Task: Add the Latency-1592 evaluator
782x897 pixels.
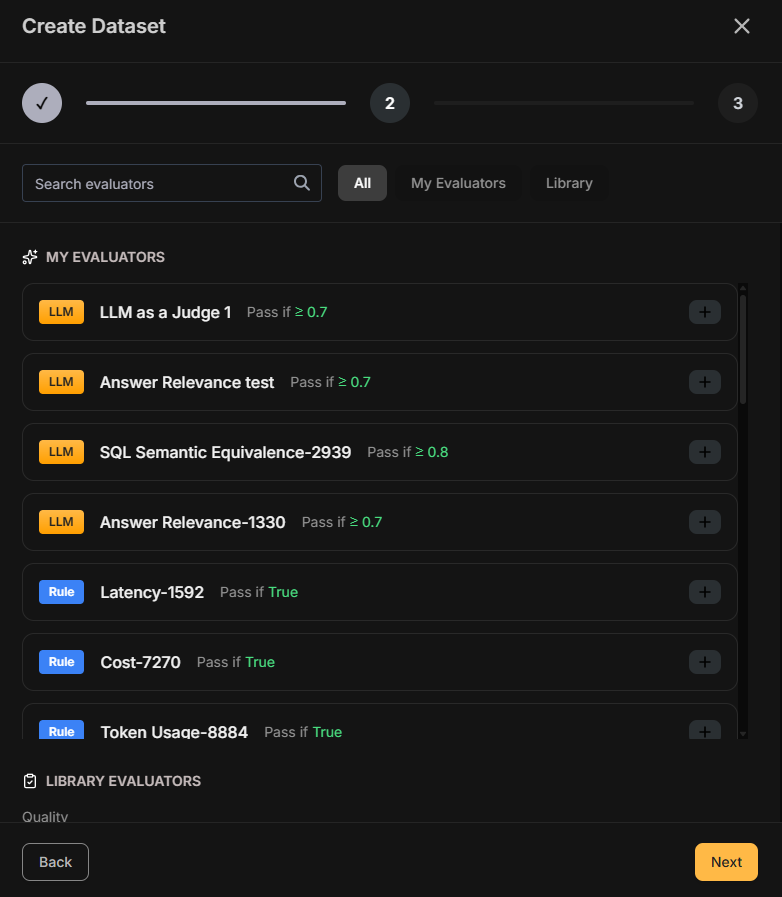Action: click(704, 592)
